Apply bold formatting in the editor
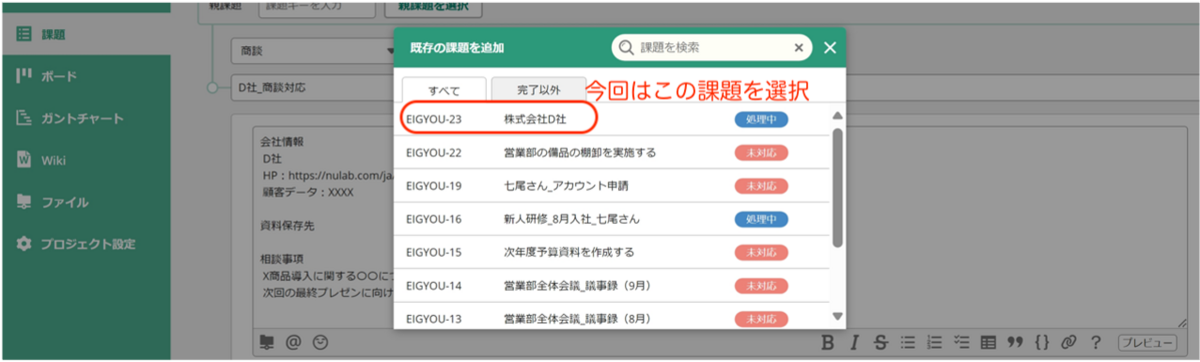 point(828,342)
